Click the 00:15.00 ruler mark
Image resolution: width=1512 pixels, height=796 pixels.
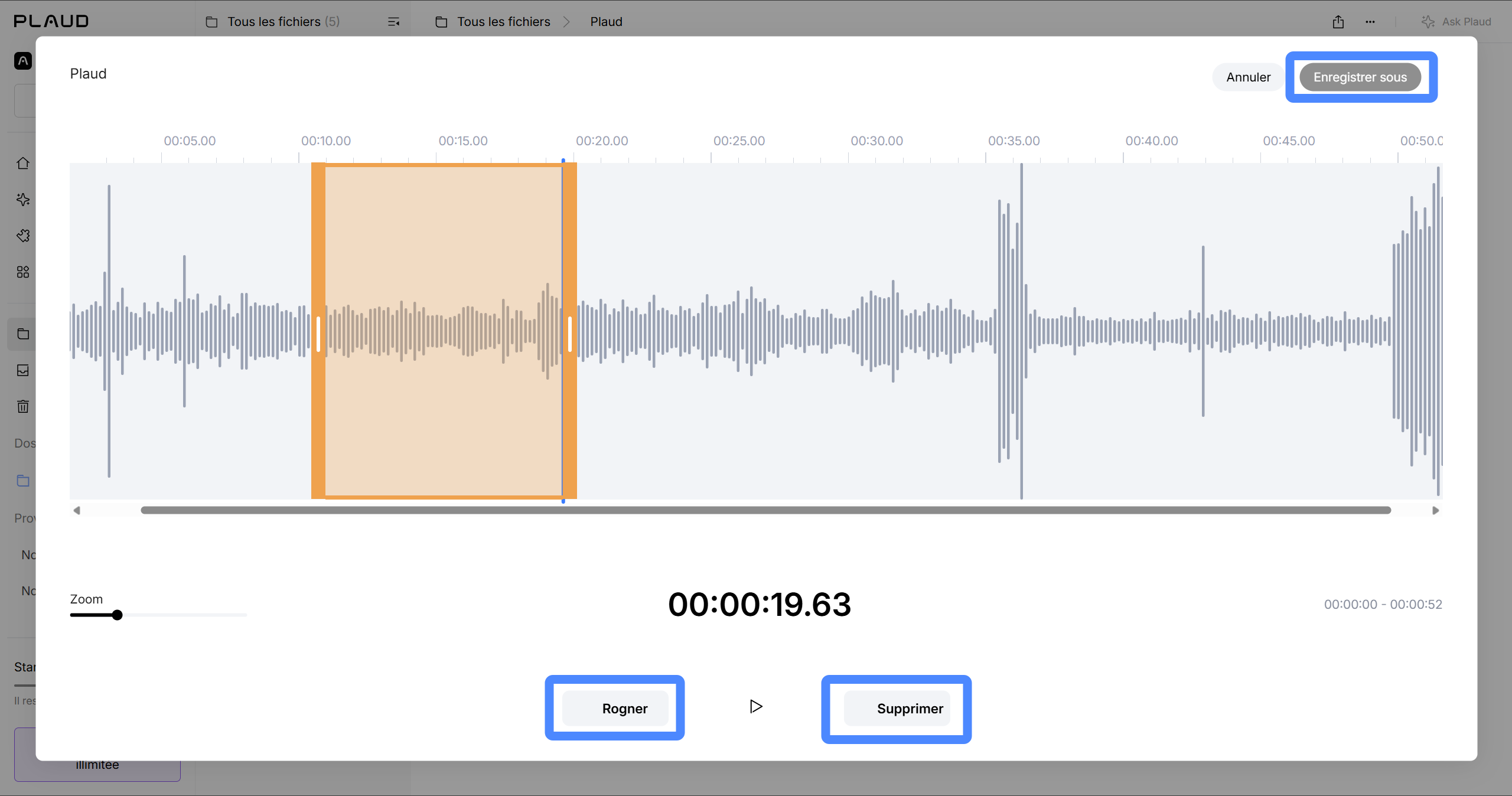[463, 141]
